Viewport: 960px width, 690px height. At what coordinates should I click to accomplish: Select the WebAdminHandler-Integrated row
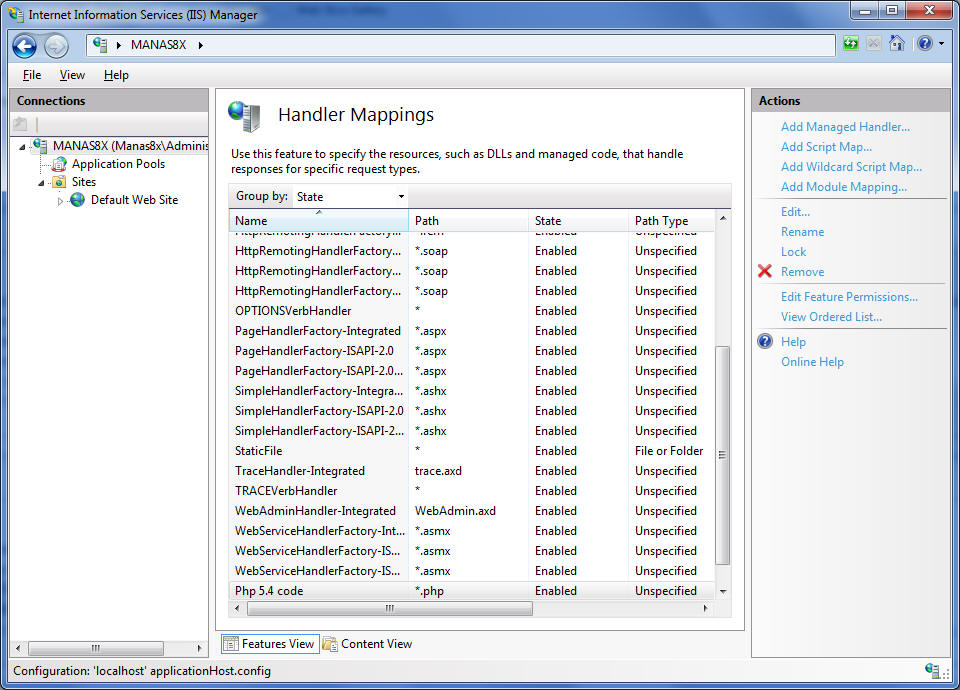(471, 511)
